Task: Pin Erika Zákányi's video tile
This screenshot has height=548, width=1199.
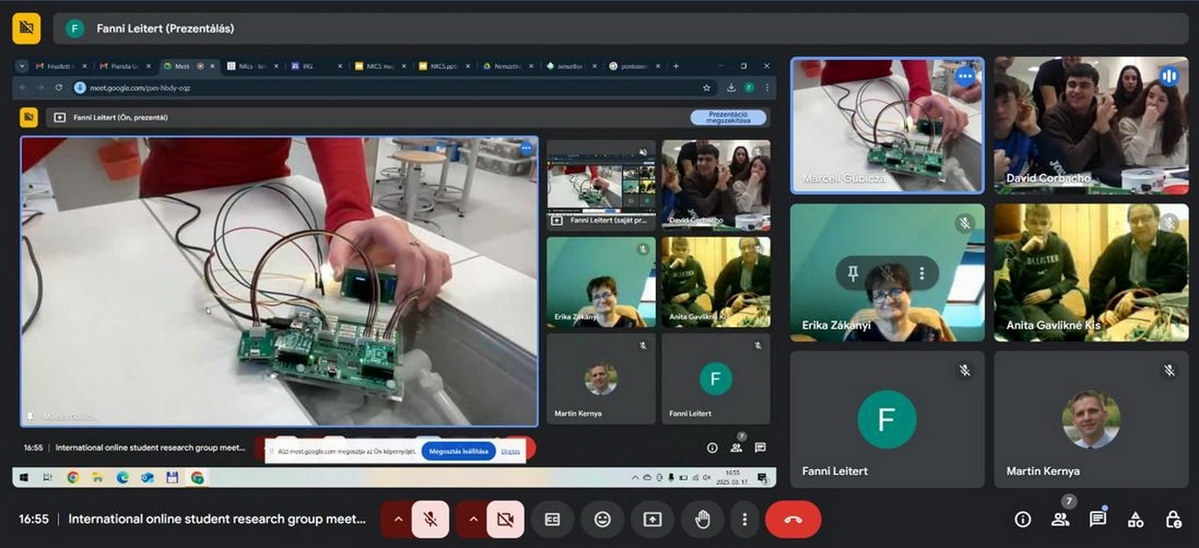Action: 853,273
